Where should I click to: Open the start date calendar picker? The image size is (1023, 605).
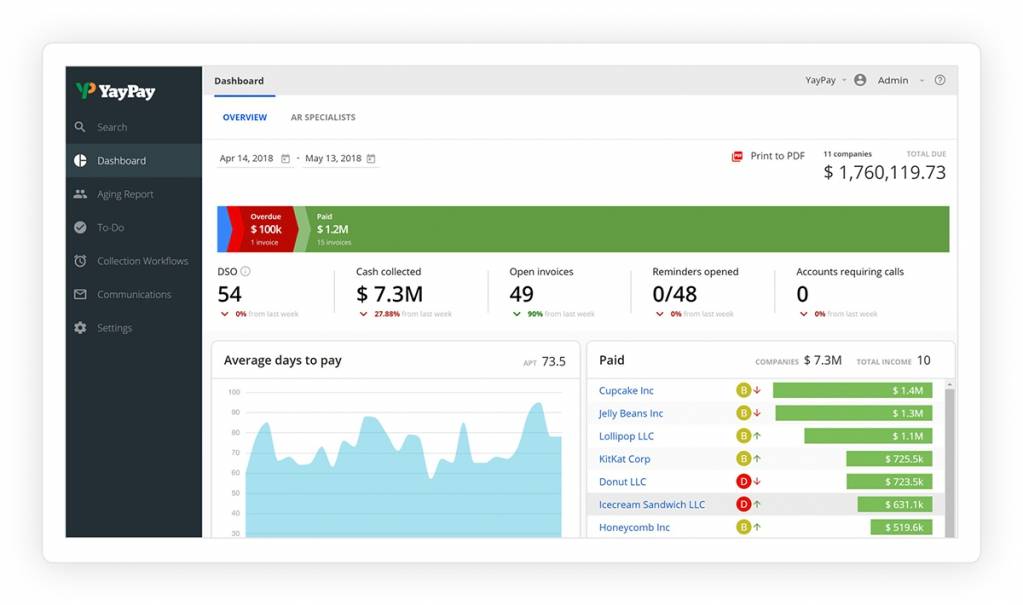coord(285,159)
